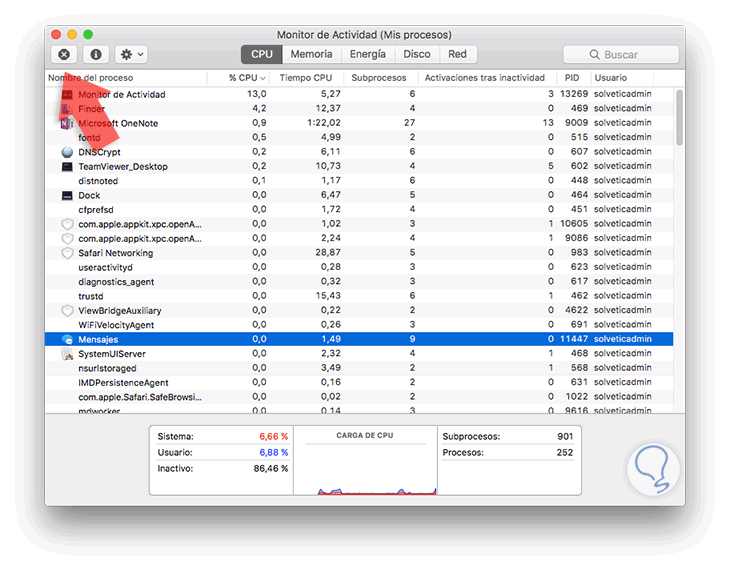Click the quit process X toolbar button
This screenshot has height=570, width=730.
[x=64, y=54]
